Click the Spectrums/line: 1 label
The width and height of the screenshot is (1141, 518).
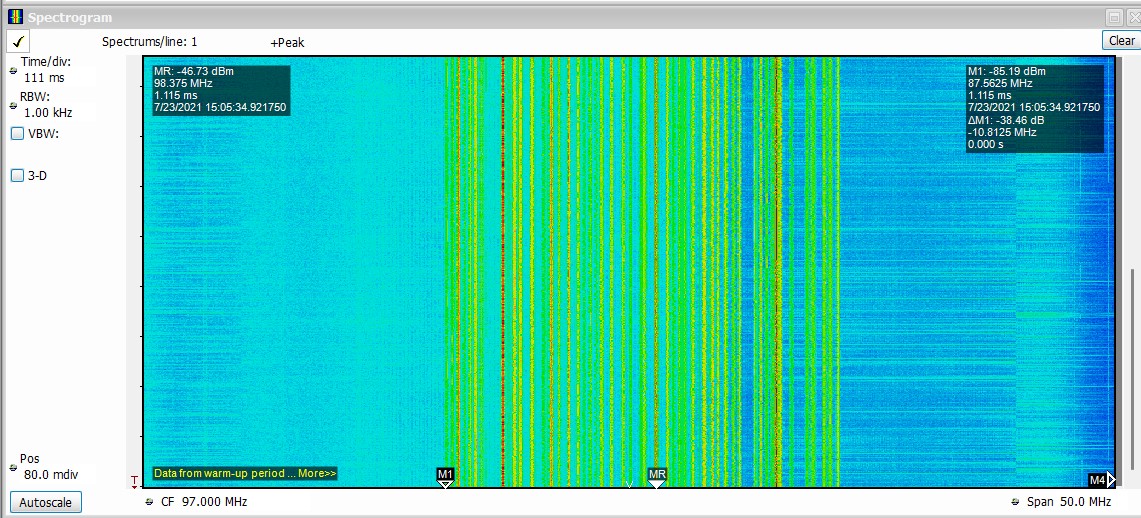click(149, 42)
